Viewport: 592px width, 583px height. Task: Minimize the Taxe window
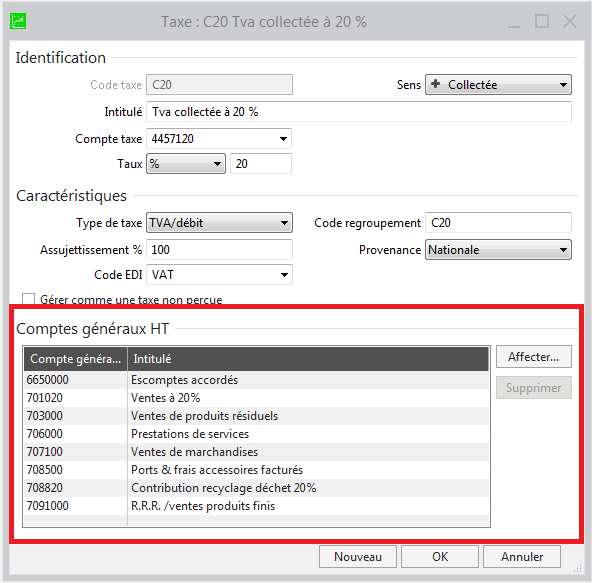coord(514,22)
